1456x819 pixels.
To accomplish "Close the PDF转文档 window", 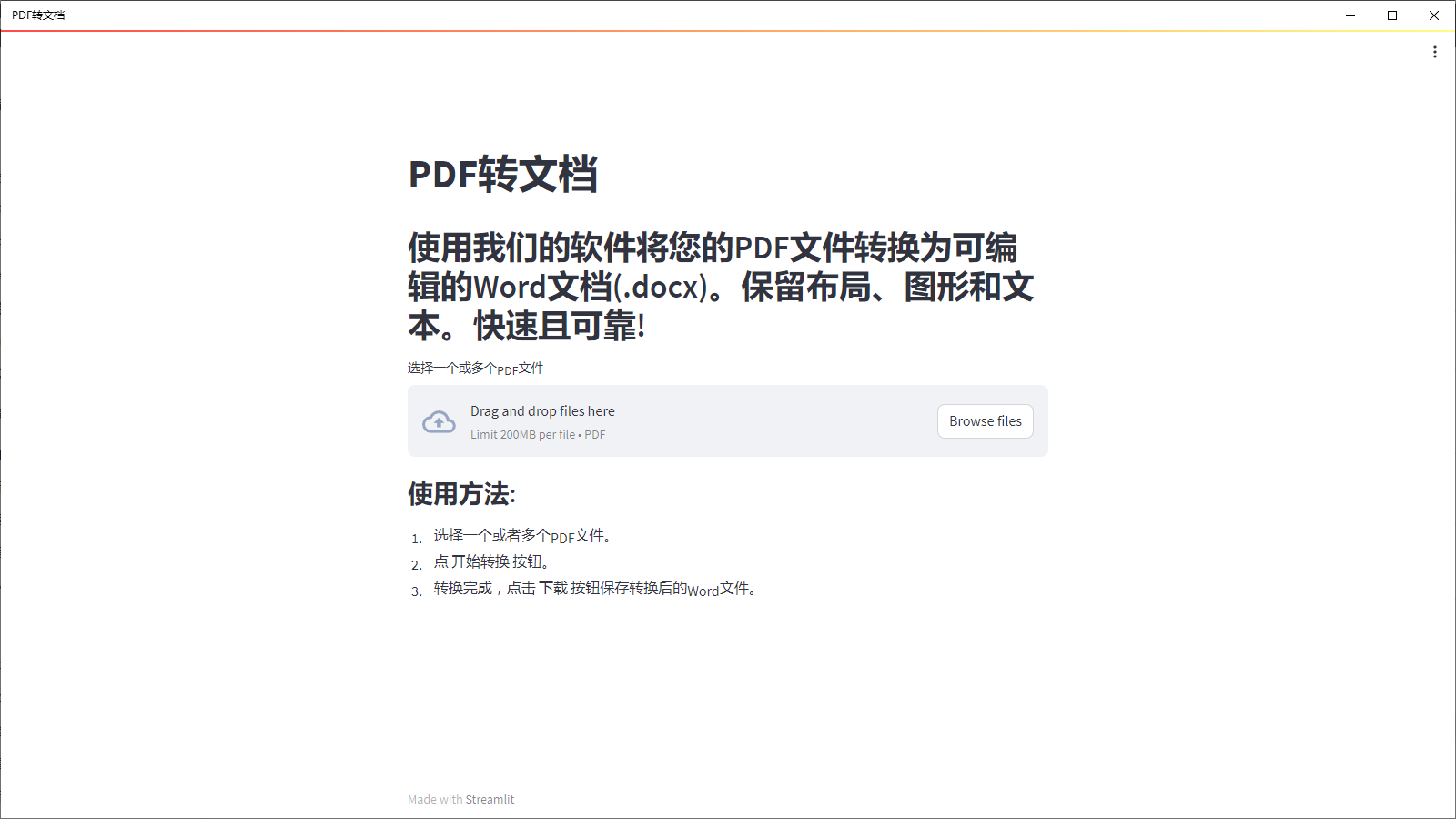I will 1434,15.
